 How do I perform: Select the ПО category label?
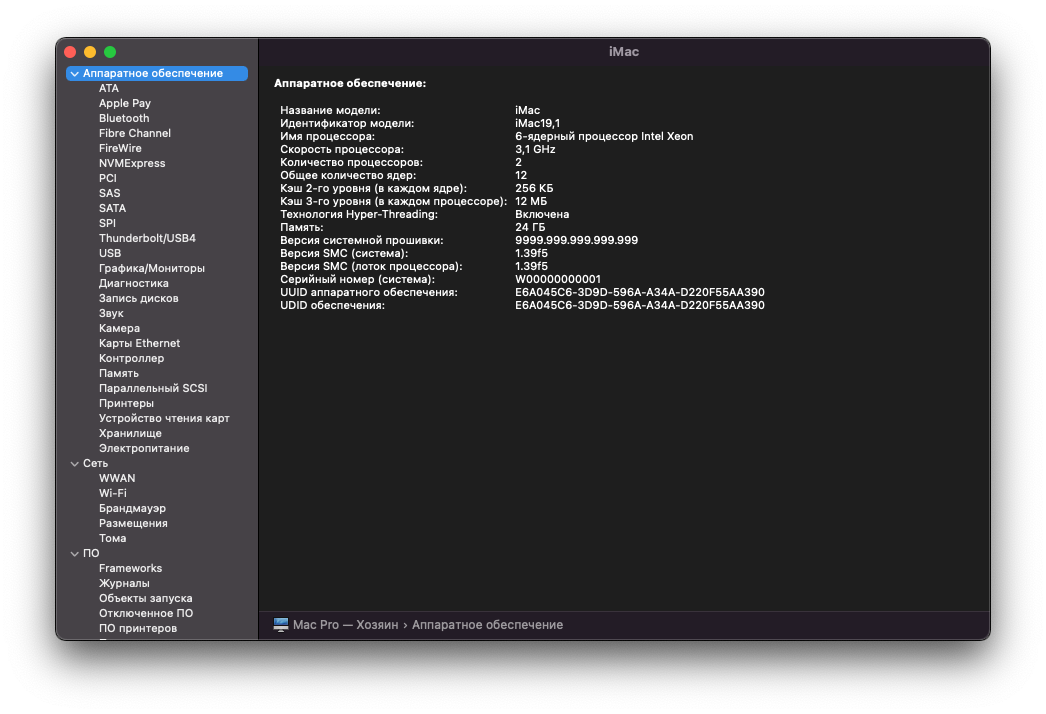pyautogui.click(x=91, y=554)
